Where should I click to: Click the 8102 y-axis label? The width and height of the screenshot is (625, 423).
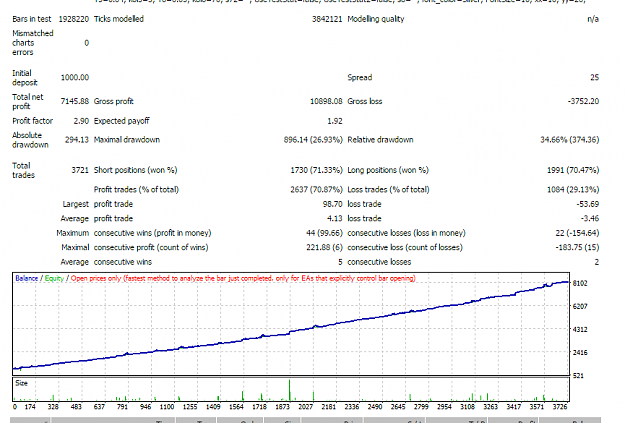[x=580, y=283]
